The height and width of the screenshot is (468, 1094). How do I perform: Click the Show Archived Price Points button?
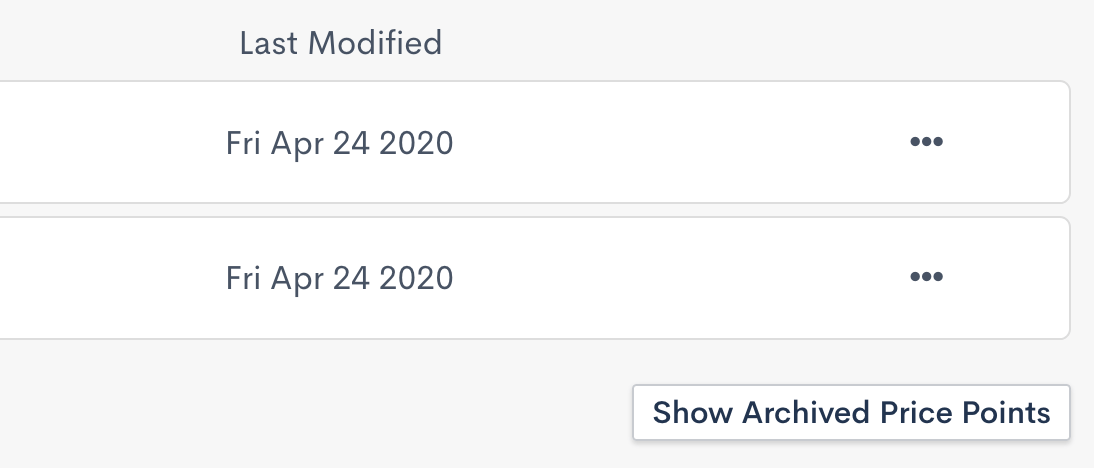point(851,412)
